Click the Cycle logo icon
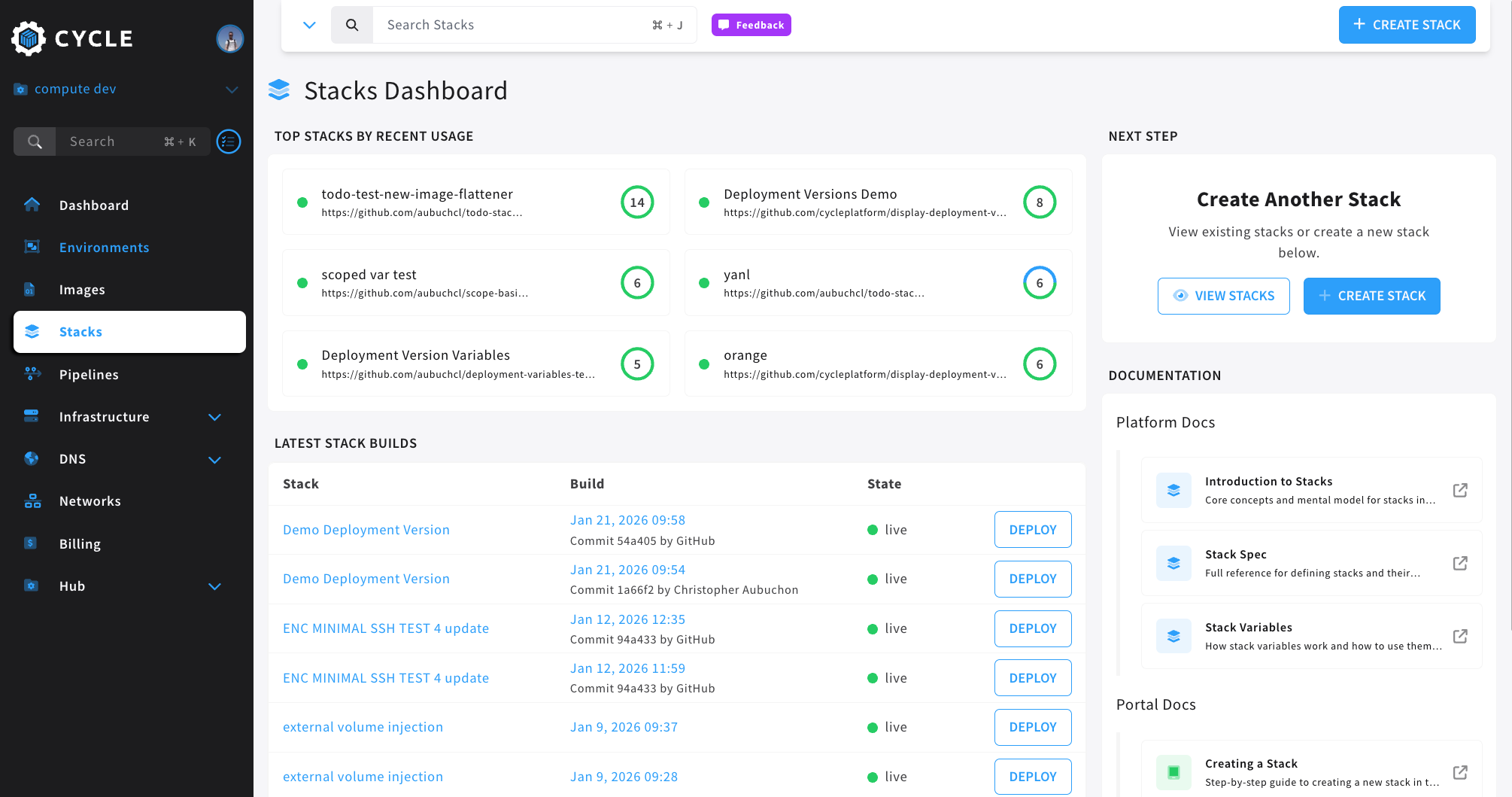 (29, 38)
